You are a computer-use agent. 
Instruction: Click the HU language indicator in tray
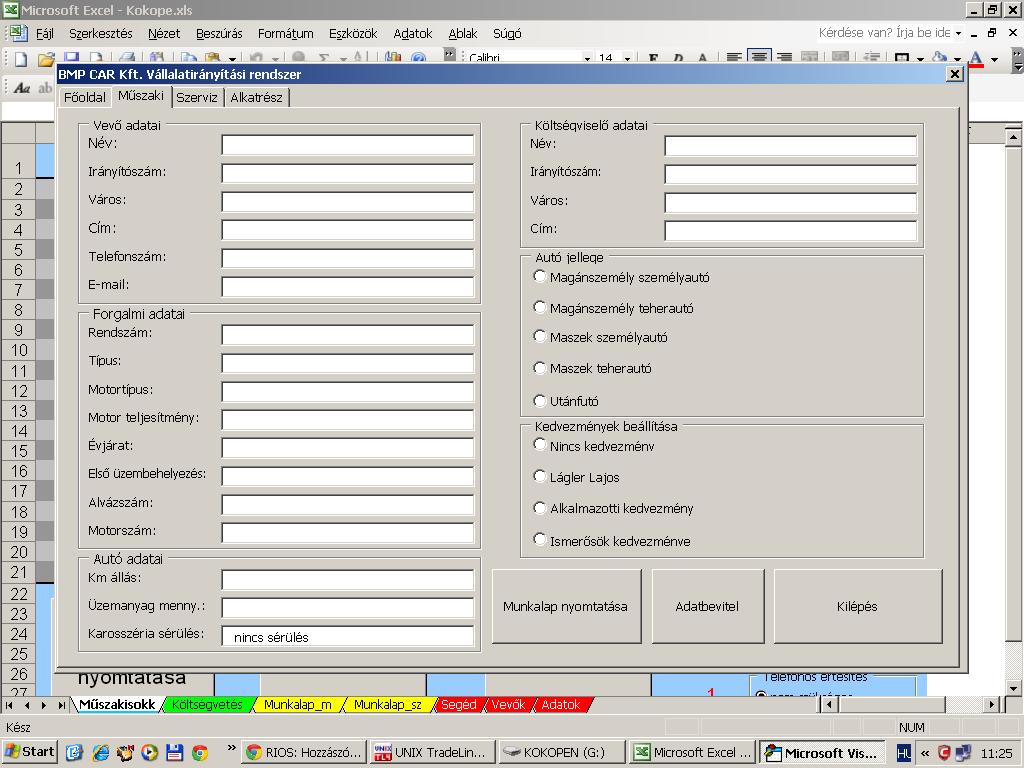coord(904,752)
